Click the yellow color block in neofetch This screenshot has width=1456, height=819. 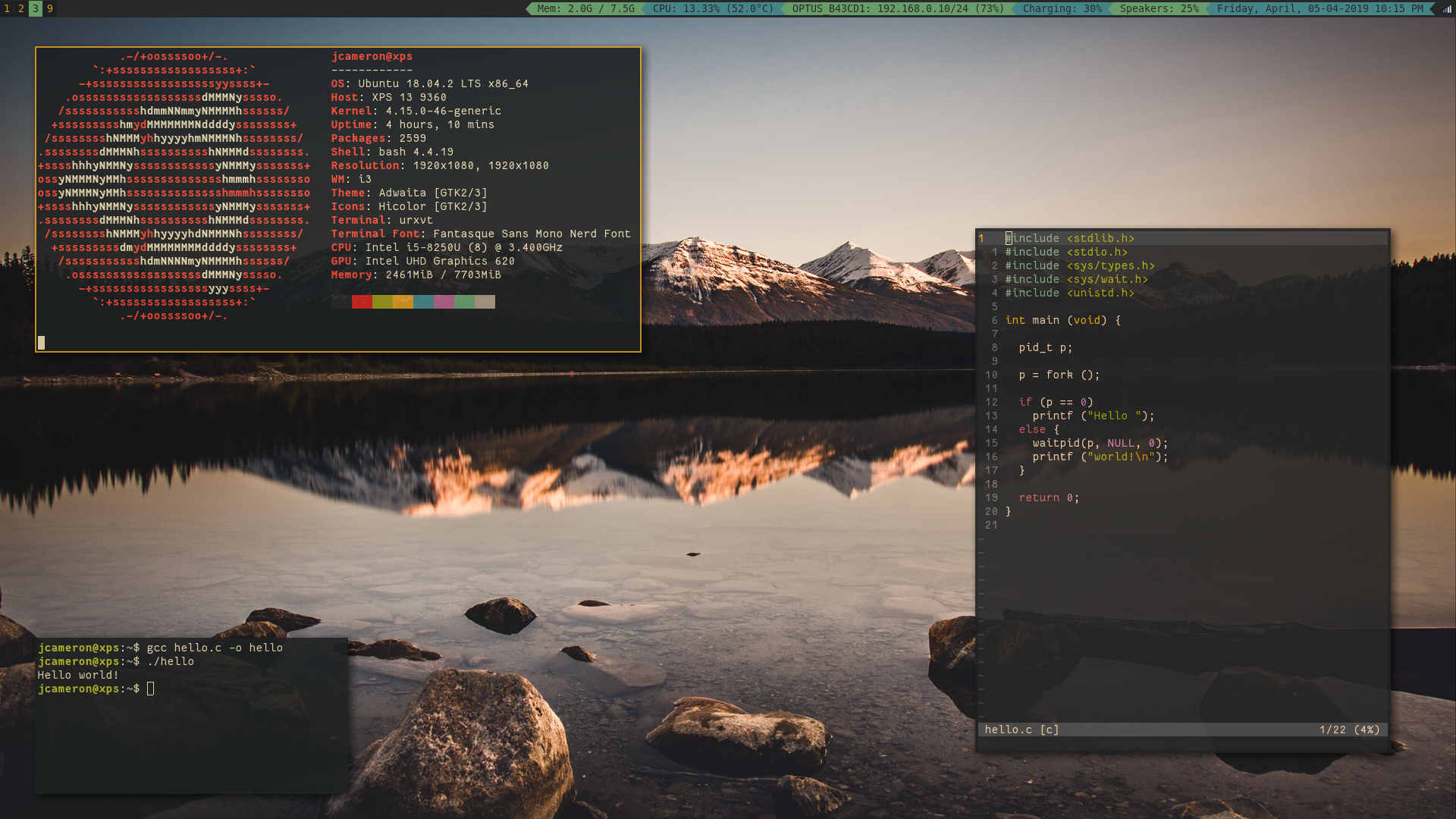tap(403, 302)
